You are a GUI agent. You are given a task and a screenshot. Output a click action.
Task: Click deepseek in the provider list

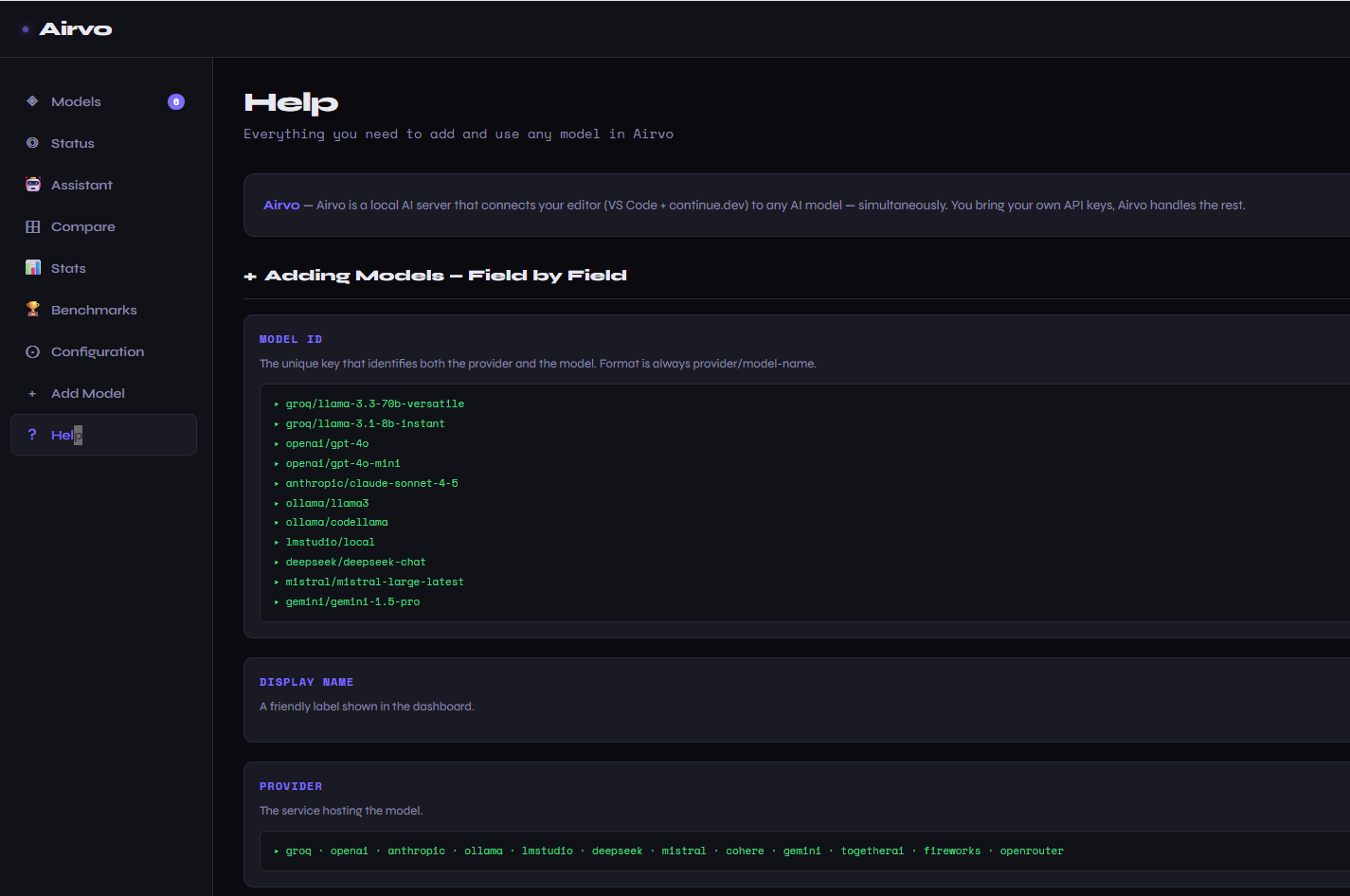click(x=617, y=851)
